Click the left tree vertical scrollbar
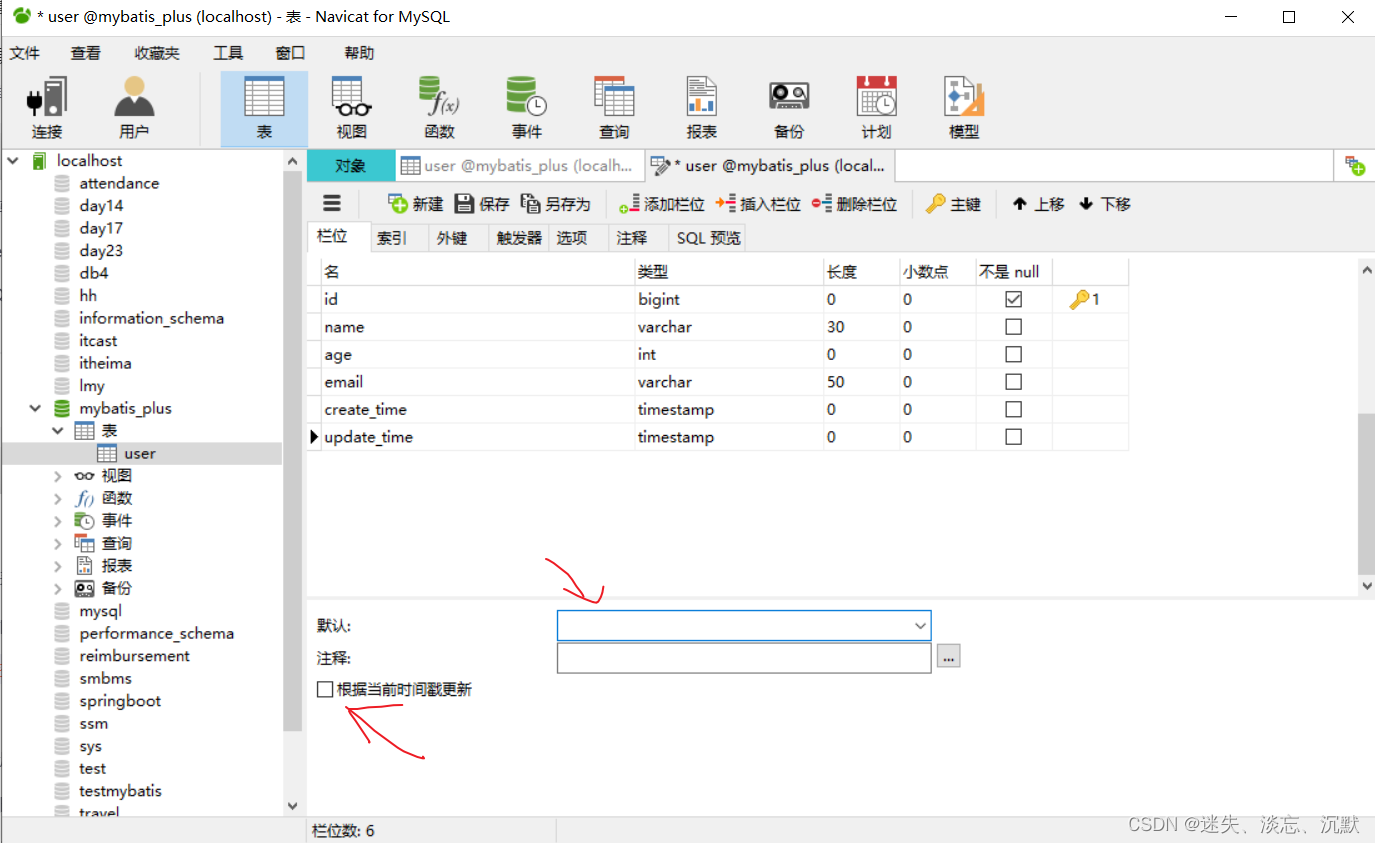Screen dimensions: 1375x843 293,450
